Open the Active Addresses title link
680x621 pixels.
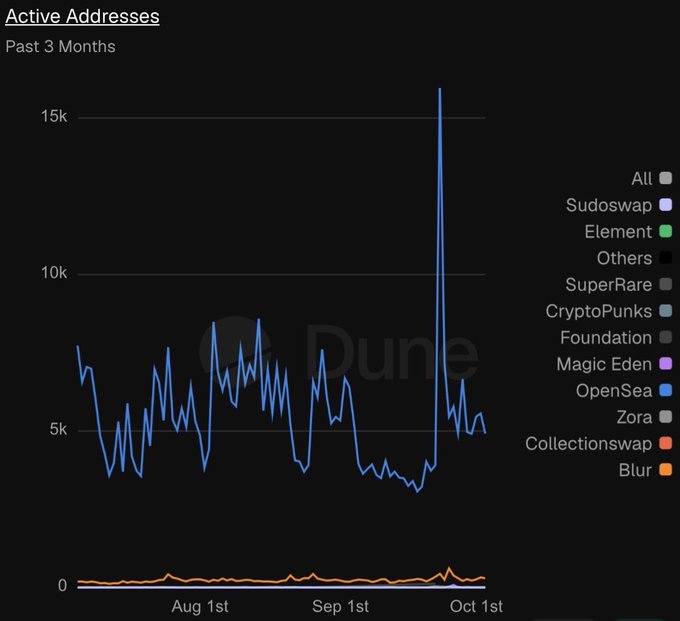[x=82, y=16]
